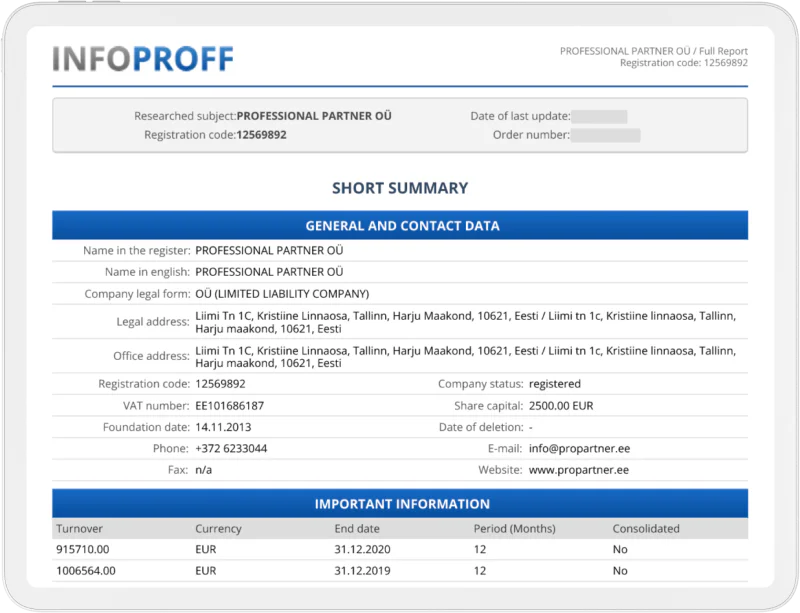
Task: Click the 'Share capital:' label
Action: point(489,406)
